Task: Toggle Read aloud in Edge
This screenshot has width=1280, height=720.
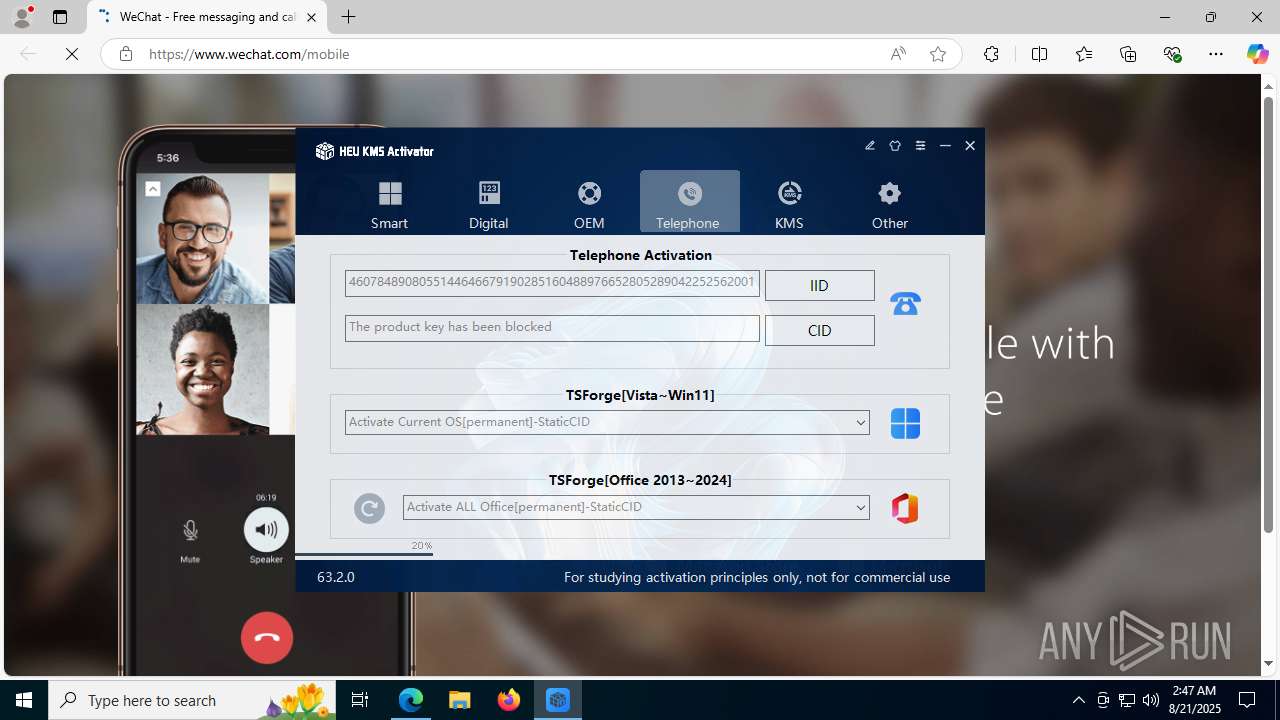Action: pos(898,54)
